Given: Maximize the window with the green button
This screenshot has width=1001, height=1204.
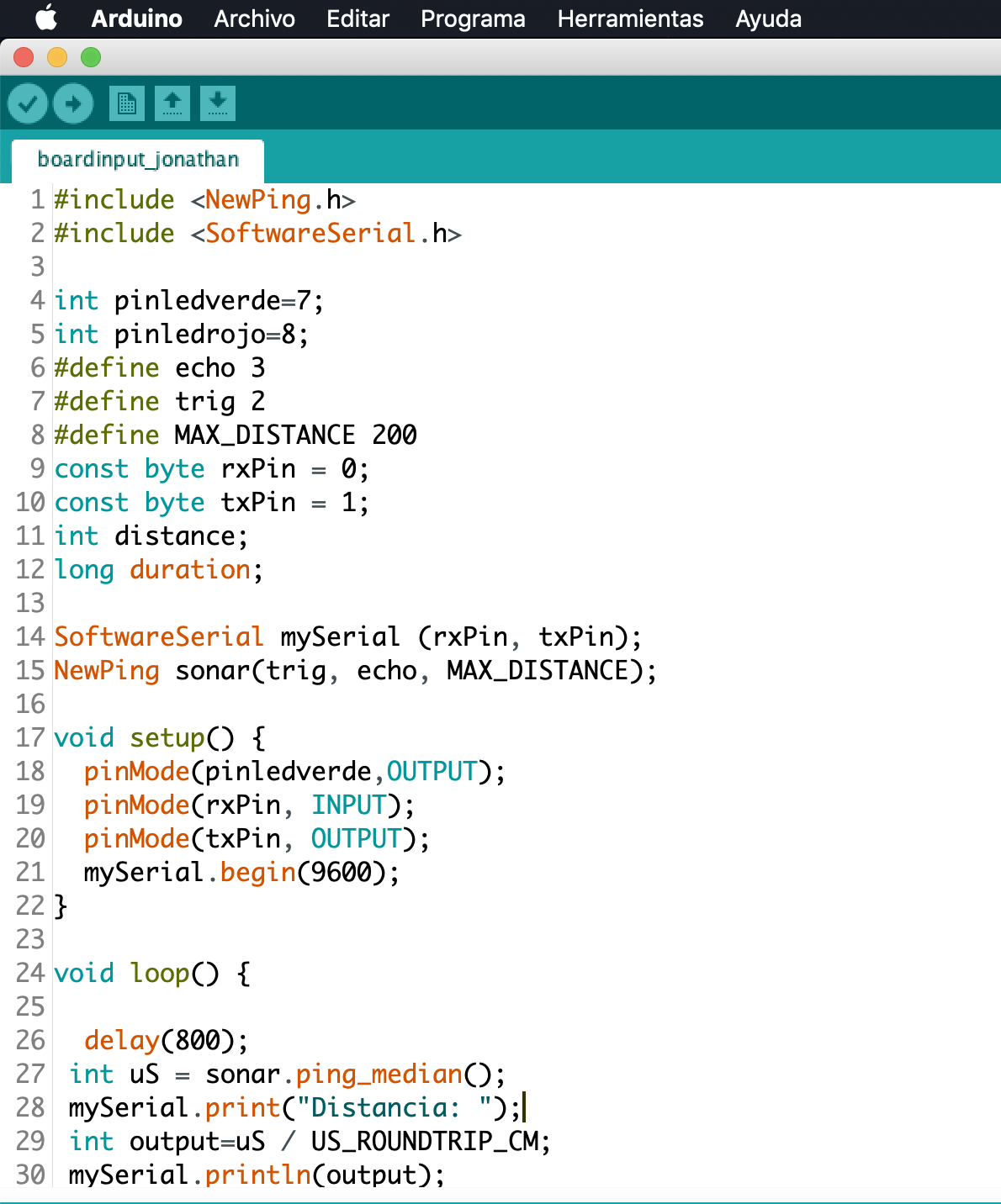Looking at the screenshot, I should [91, 57].
